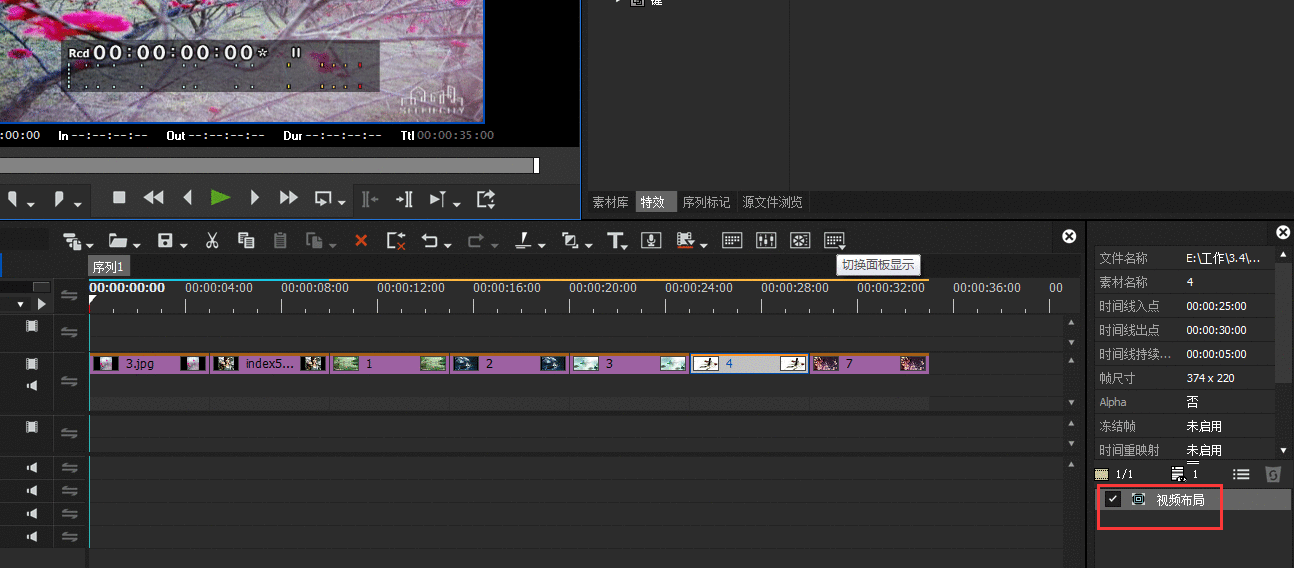Expand the open project folder dropdown
Image resolution: width=1294 pixels, height=568 pixels.
135,245
